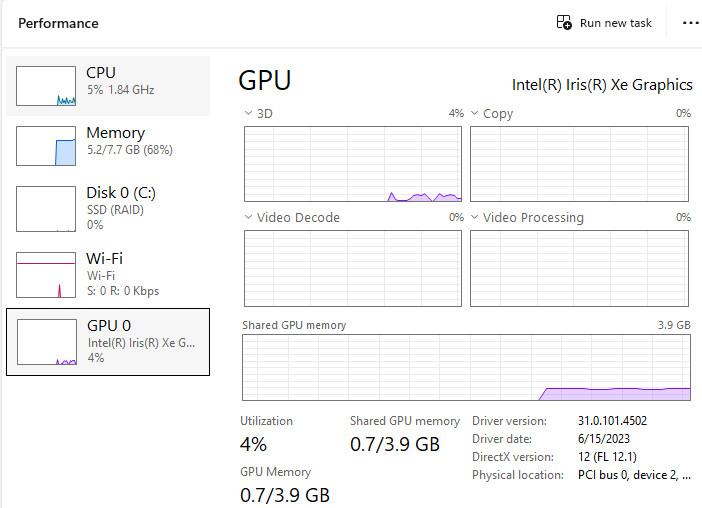Click the large GPU heading
Viewport: 702px width, 508px height.
coord(265,81)
